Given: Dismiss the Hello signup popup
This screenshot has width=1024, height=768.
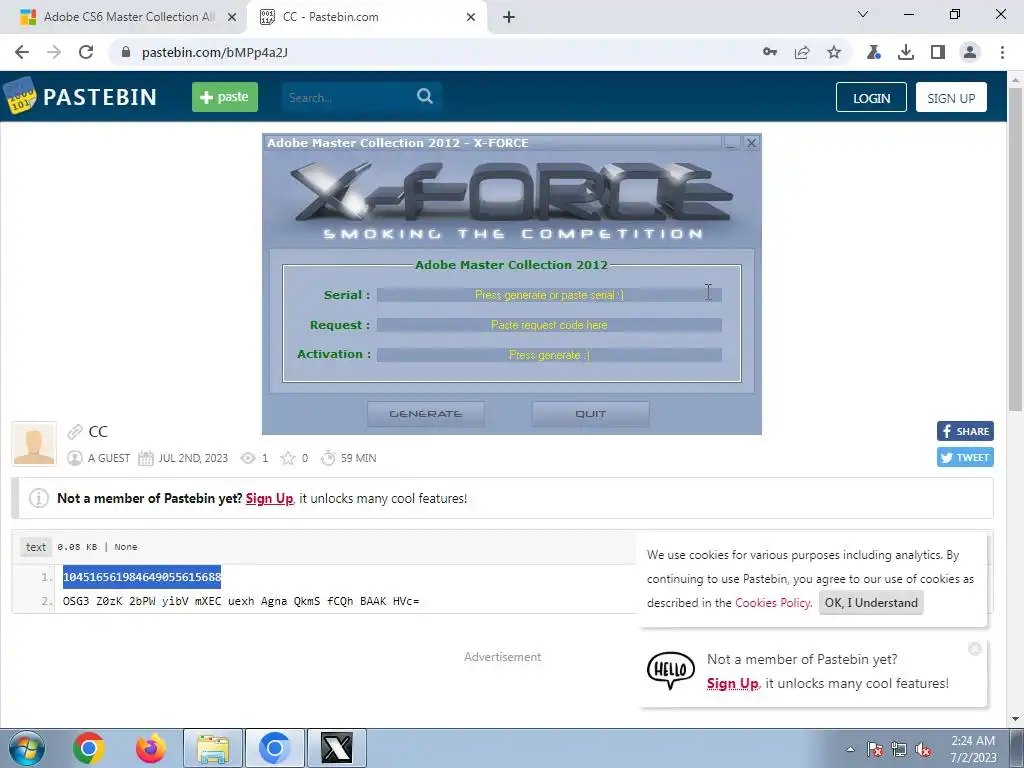Looking at the screenshot, I should 975,648.
